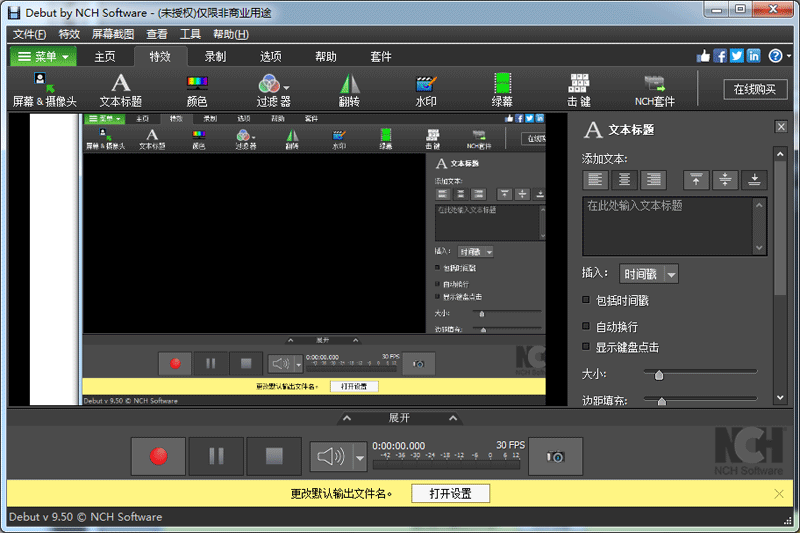Open the help icon dropdown arrow
800x533 pixels.
coord(789,56)
